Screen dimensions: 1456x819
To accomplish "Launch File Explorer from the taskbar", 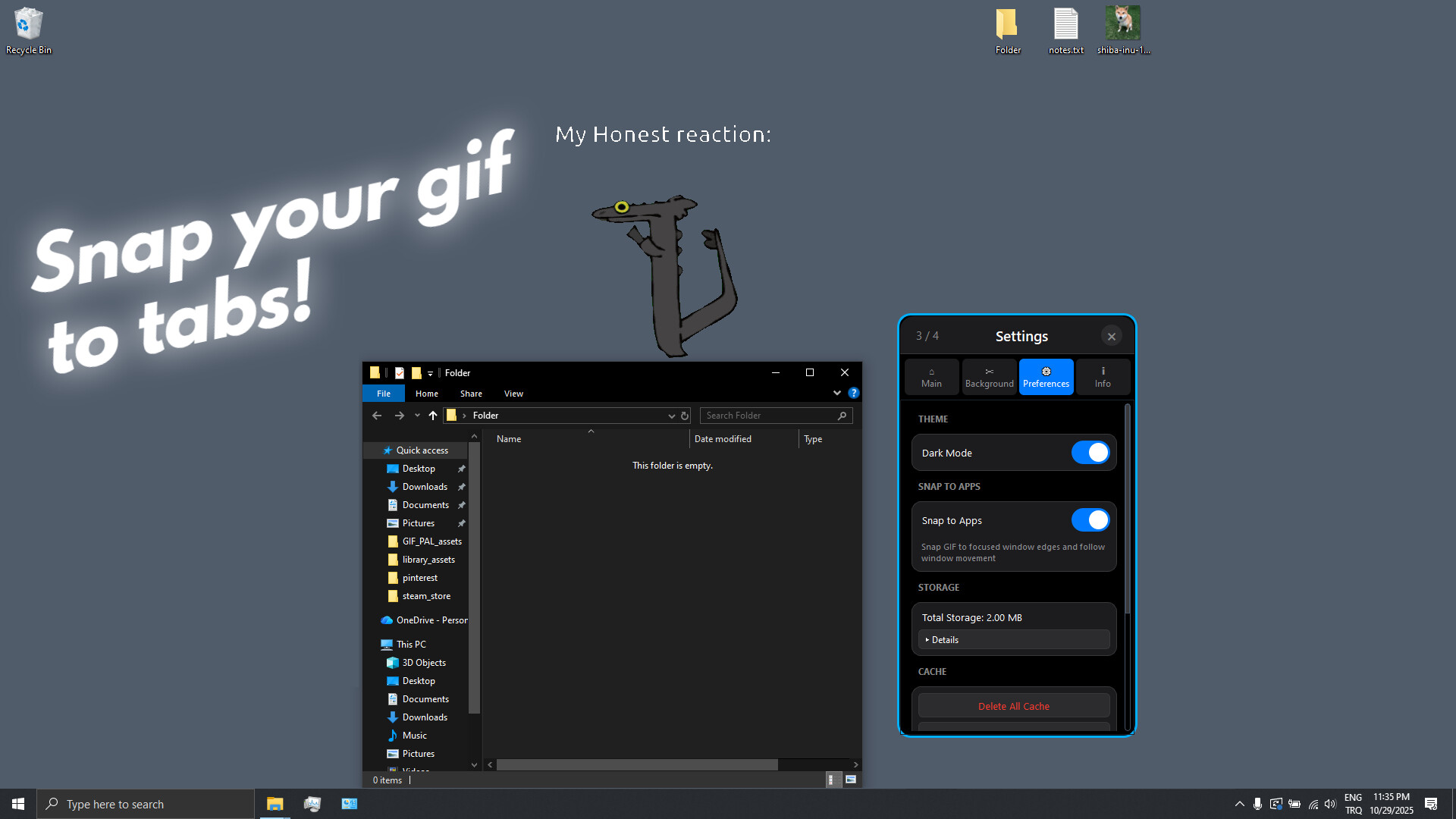I will point(275,803).
